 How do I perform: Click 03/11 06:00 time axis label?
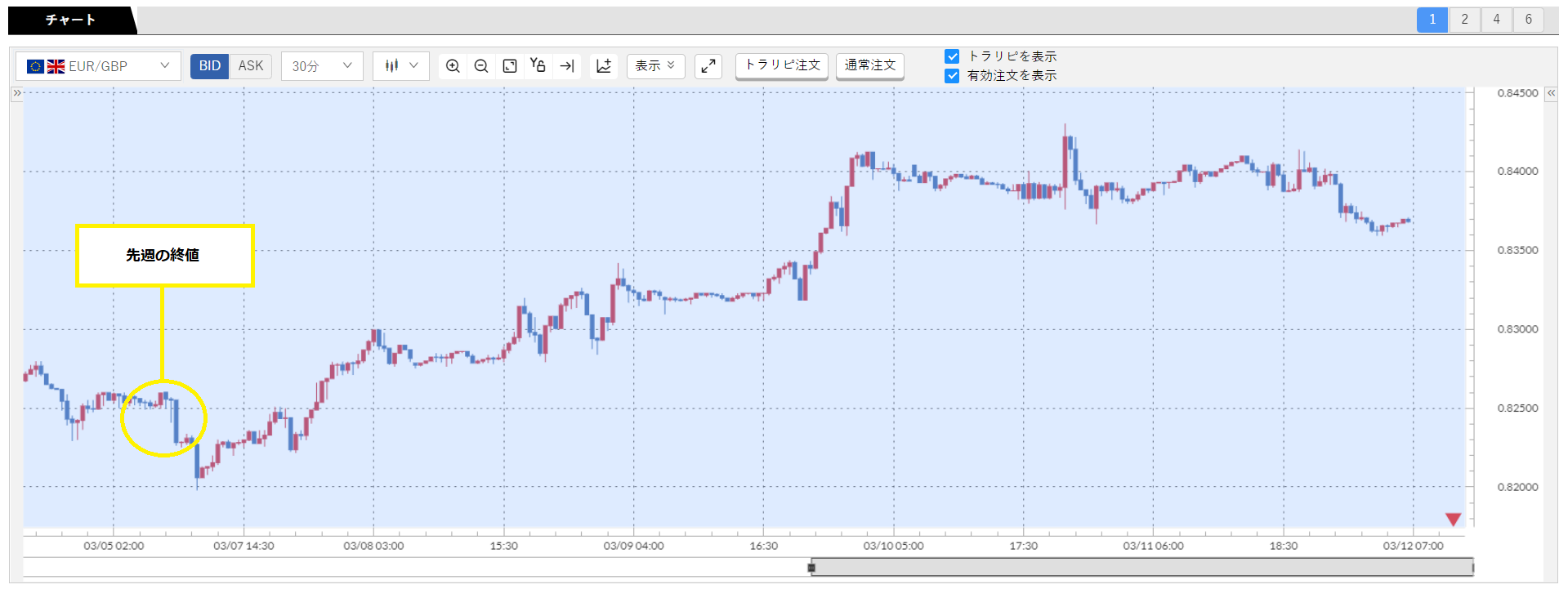click(x=1153, y=546)
